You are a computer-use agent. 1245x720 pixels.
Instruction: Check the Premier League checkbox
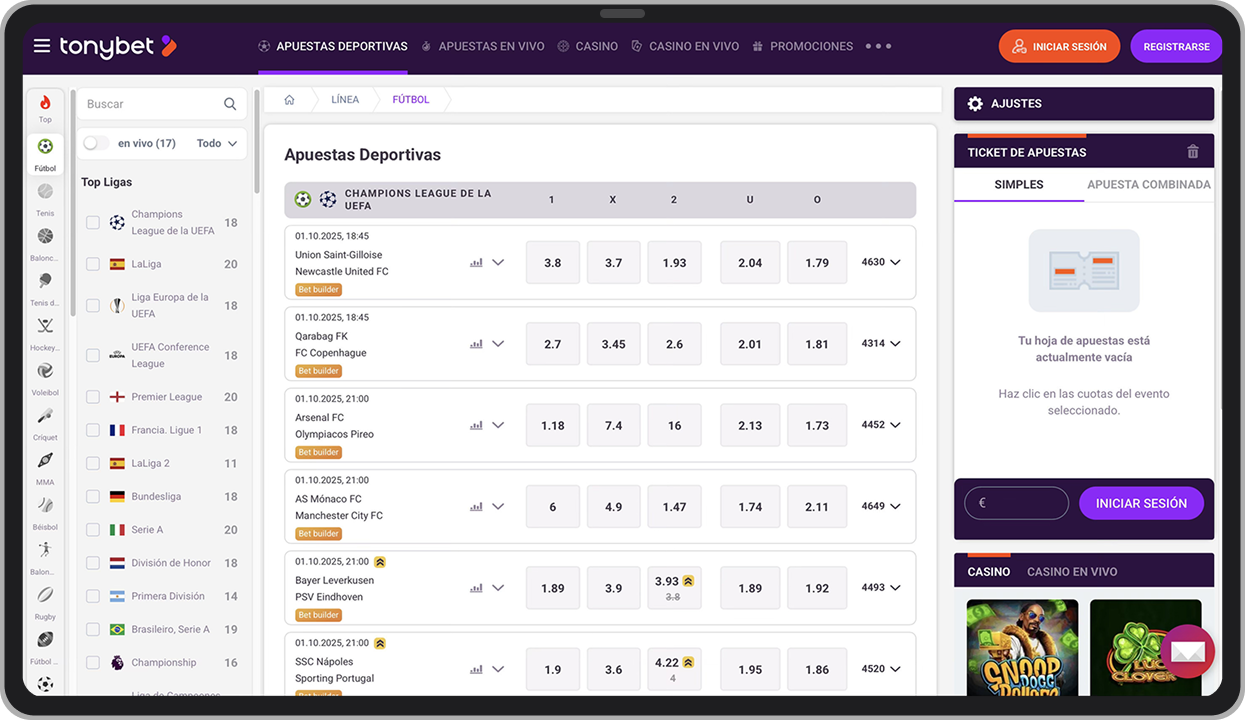point(93,397)
